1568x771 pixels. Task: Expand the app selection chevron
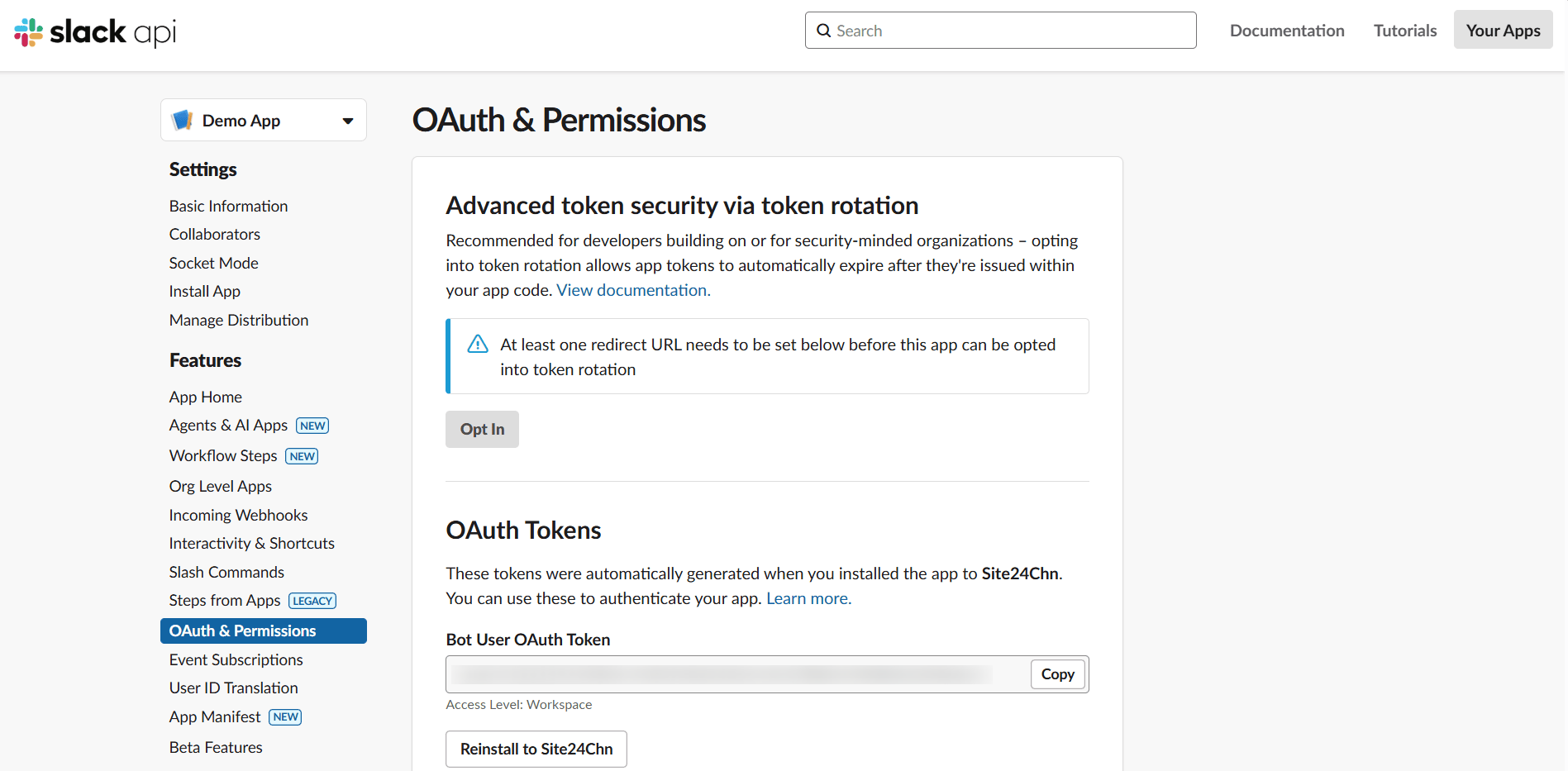[346, 120]
